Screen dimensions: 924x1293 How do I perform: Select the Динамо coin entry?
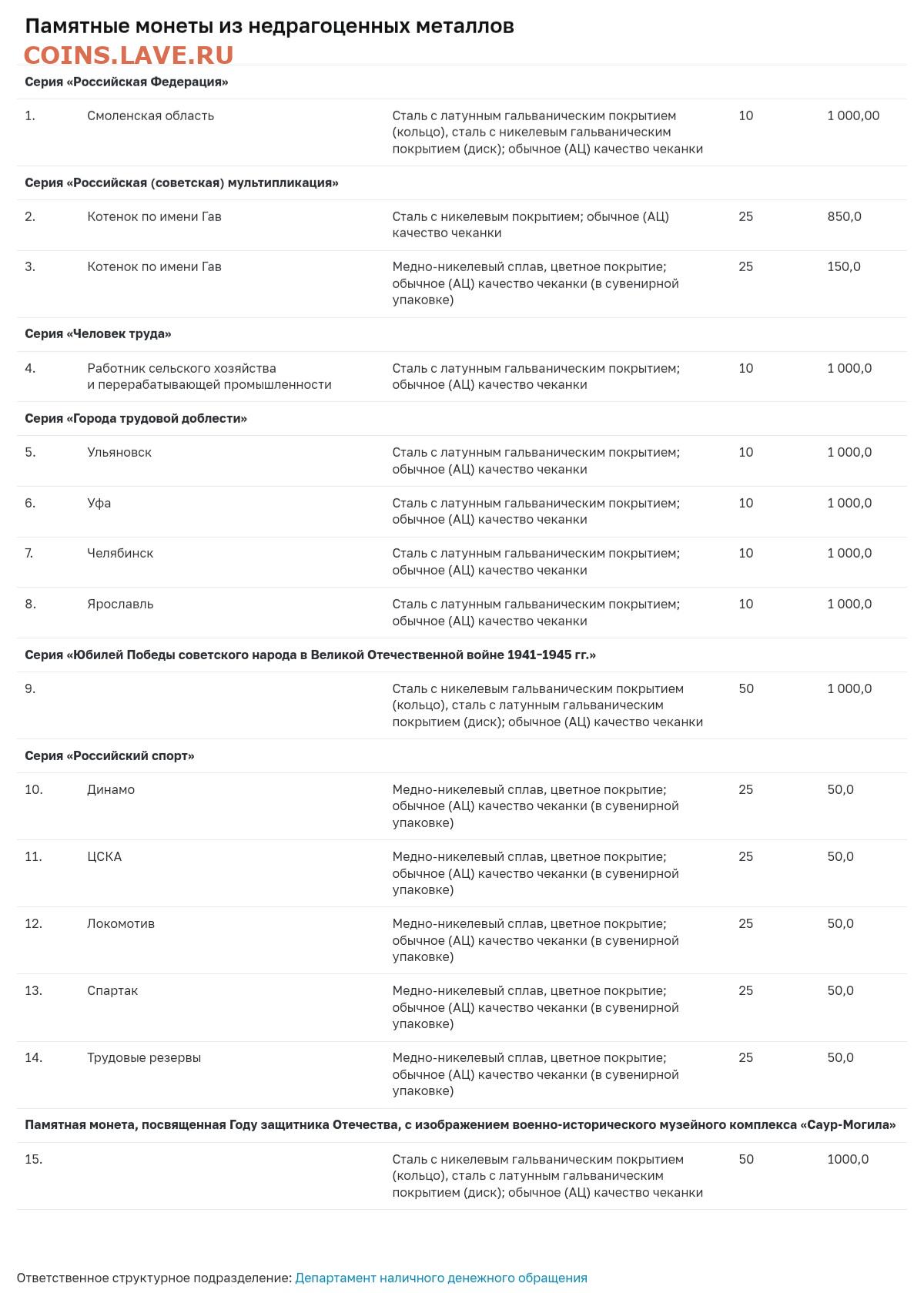tap(111, 789)
